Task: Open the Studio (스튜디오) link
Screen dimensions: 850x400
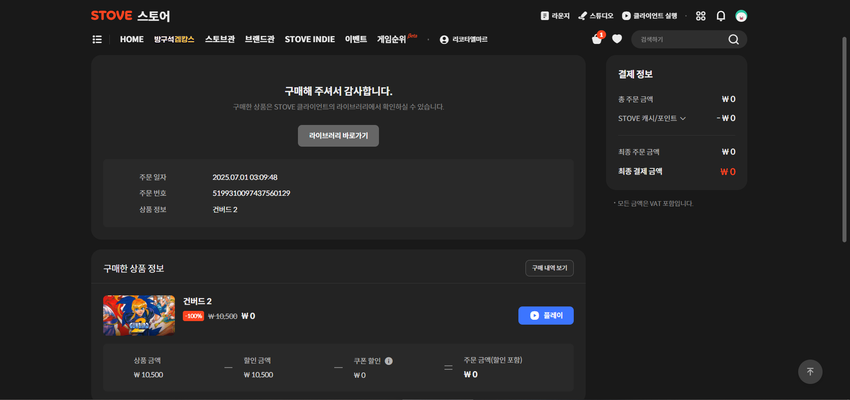Action: tap(596, 16)
